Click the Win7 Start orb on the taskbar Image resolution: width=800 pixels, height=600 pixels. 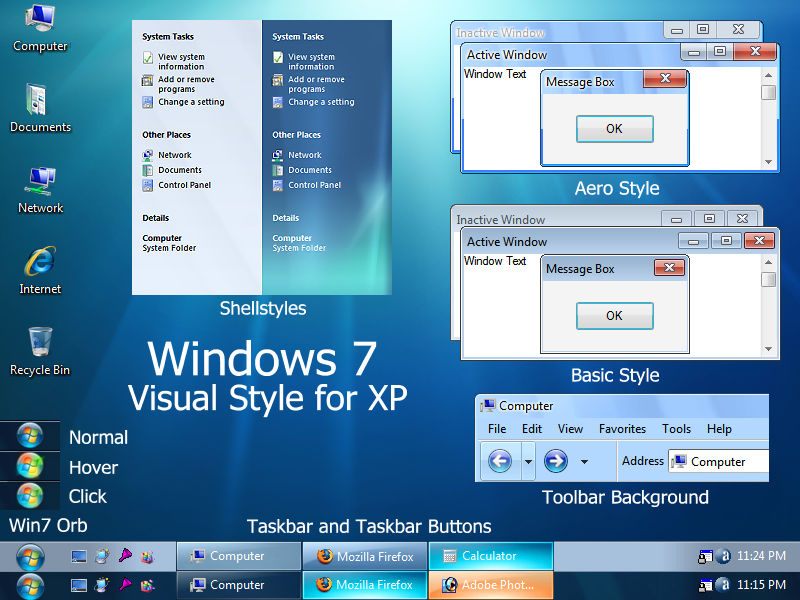click(x=28, y=555)
